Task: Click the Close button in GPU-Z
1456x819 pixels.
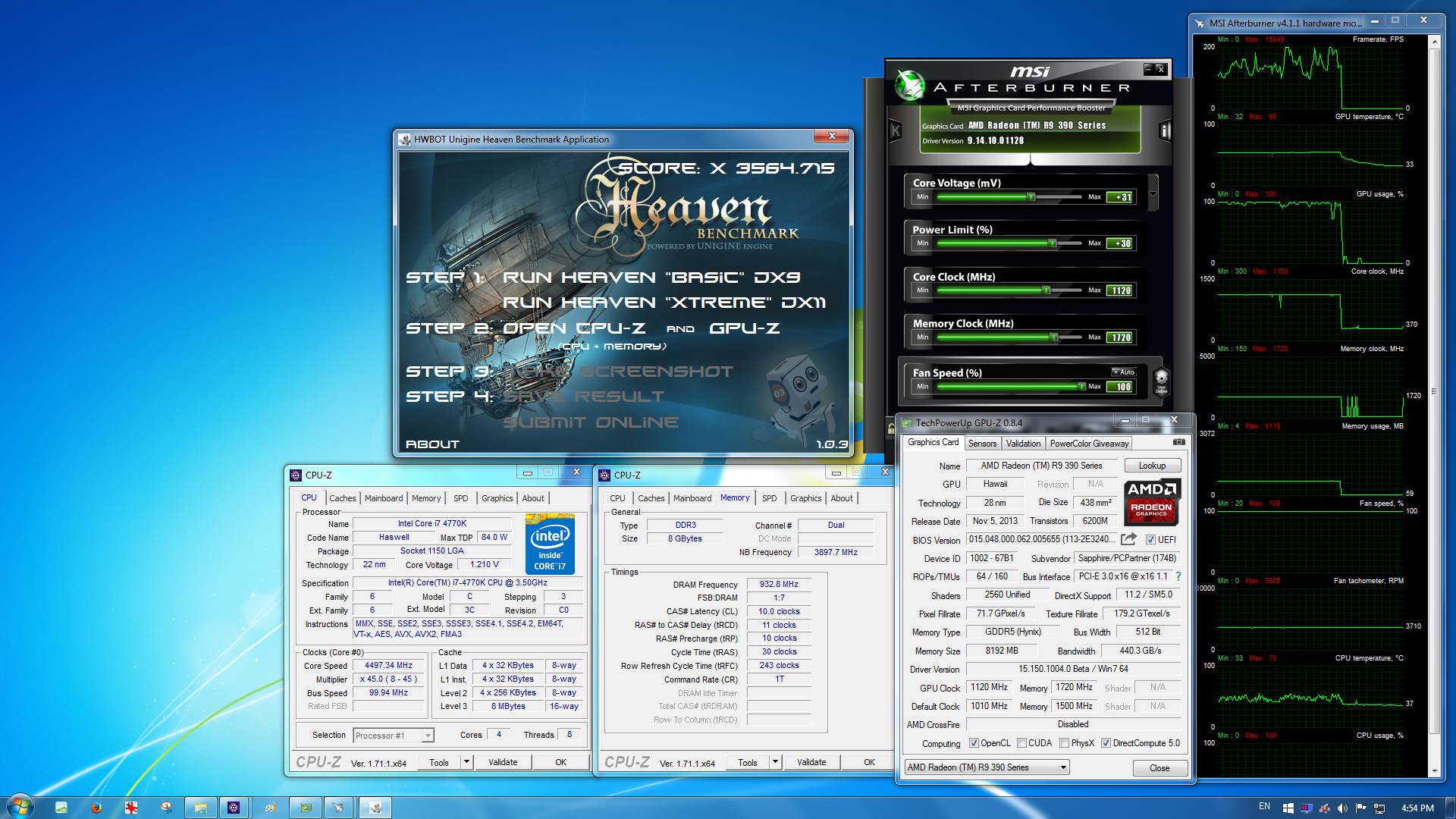Action: coord(1159,768)
